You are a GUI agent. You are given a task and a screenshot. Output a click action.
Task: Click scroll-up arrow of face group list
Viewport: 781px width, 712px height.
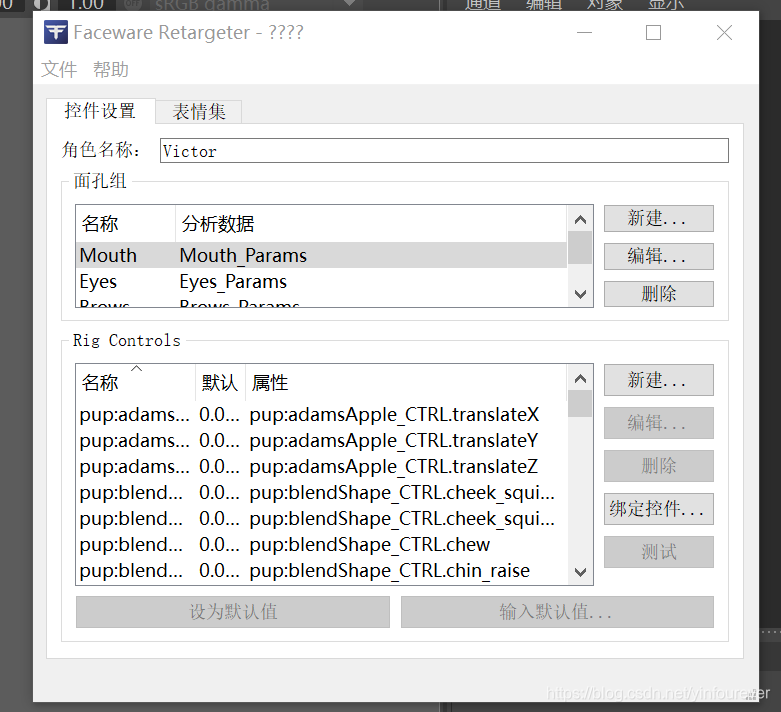[x=580, y=219]
